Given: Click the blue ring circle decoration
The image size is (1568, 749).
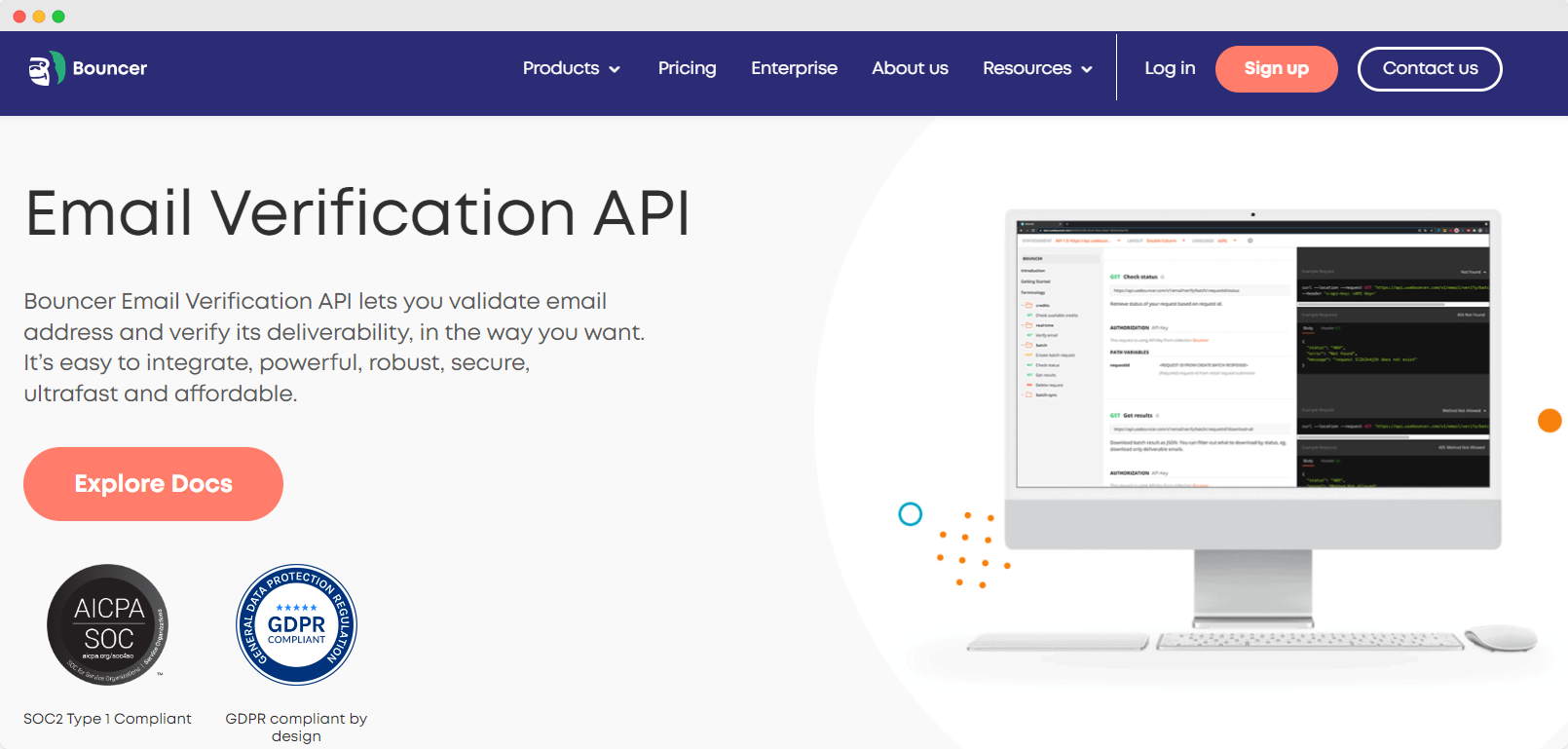Looking at the screenshot, I should pyautogui.click(x=910, y=513).
